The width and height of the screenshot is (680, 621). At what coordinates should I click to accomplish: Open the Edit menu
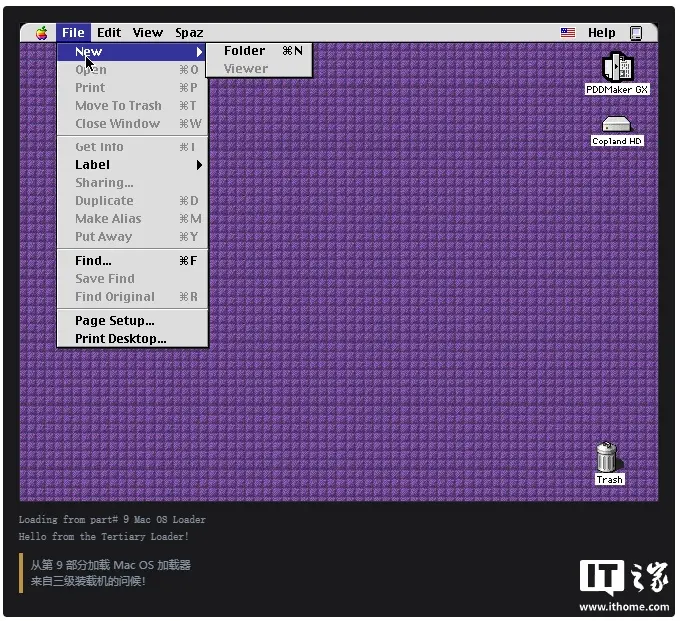point(109,33)
